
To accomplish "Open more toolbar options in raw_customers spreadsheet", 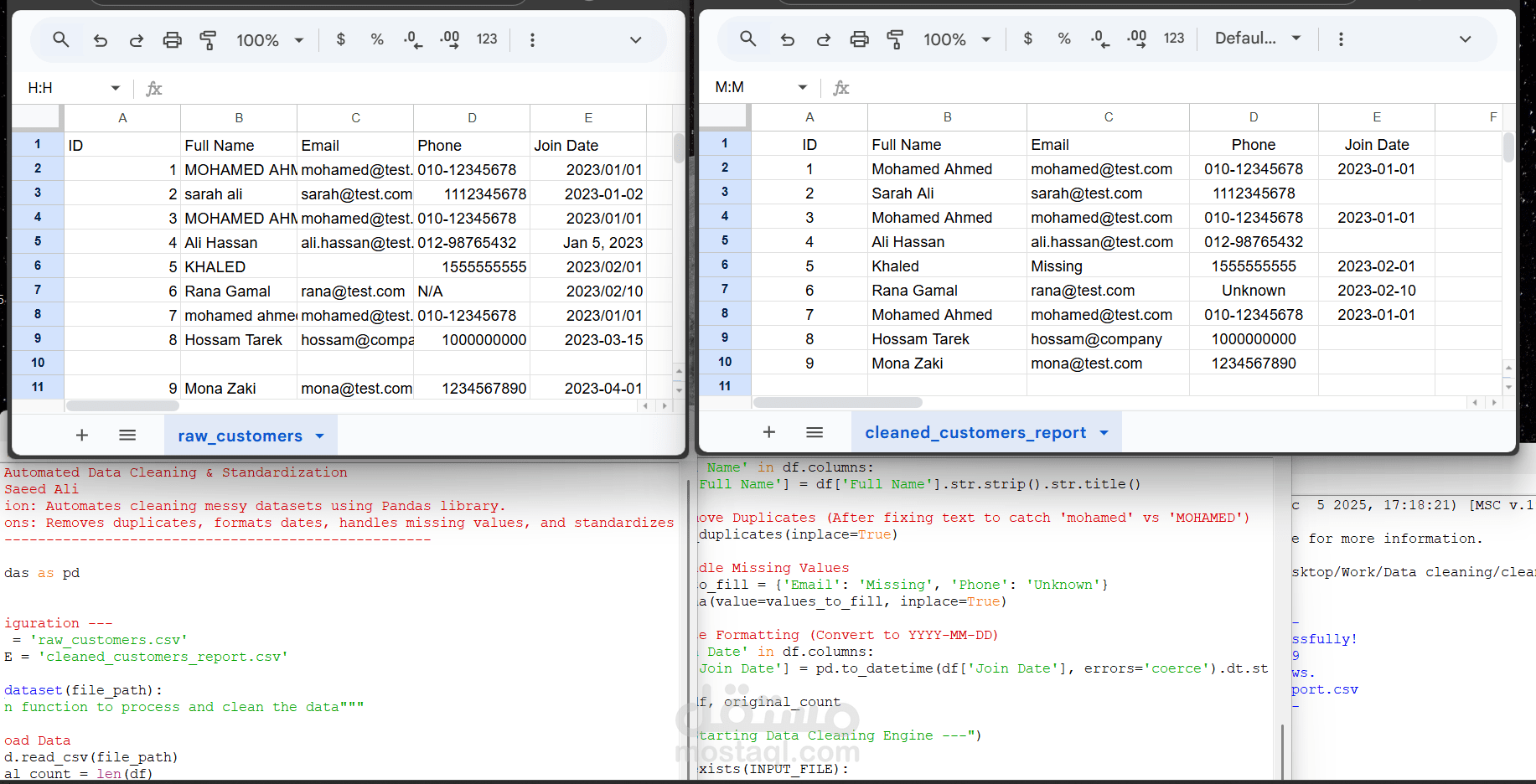I will [532, 39].
